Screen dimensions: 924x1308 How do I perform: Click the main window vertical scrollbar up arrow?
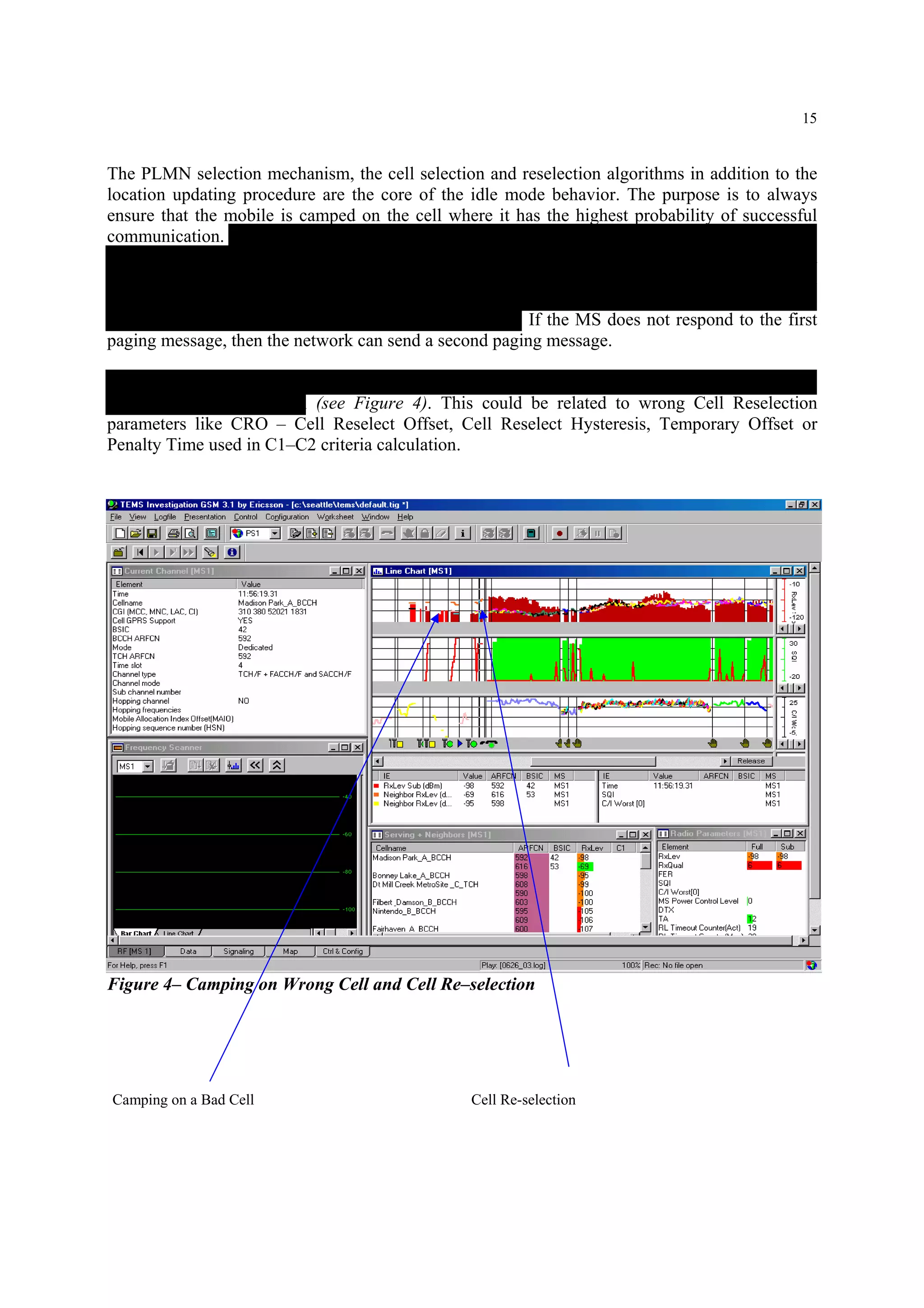(815, 568)
